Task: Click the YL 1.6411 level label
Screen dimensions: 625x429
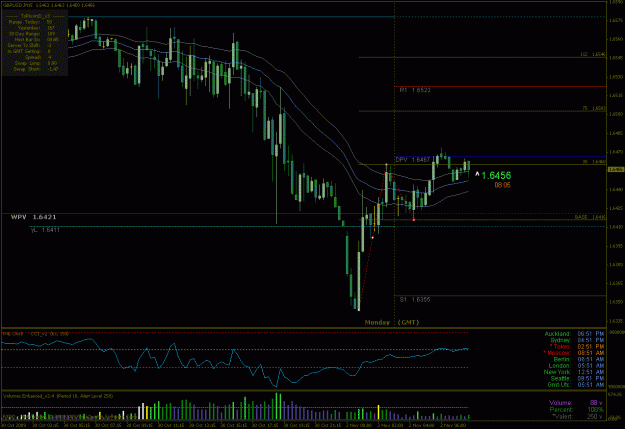Action: coord(45,230)
